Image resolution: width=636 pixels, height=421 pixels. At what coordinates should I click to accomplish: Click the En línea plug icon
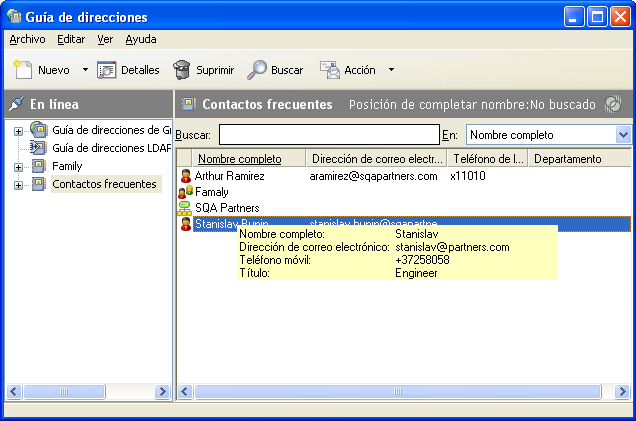16,104
